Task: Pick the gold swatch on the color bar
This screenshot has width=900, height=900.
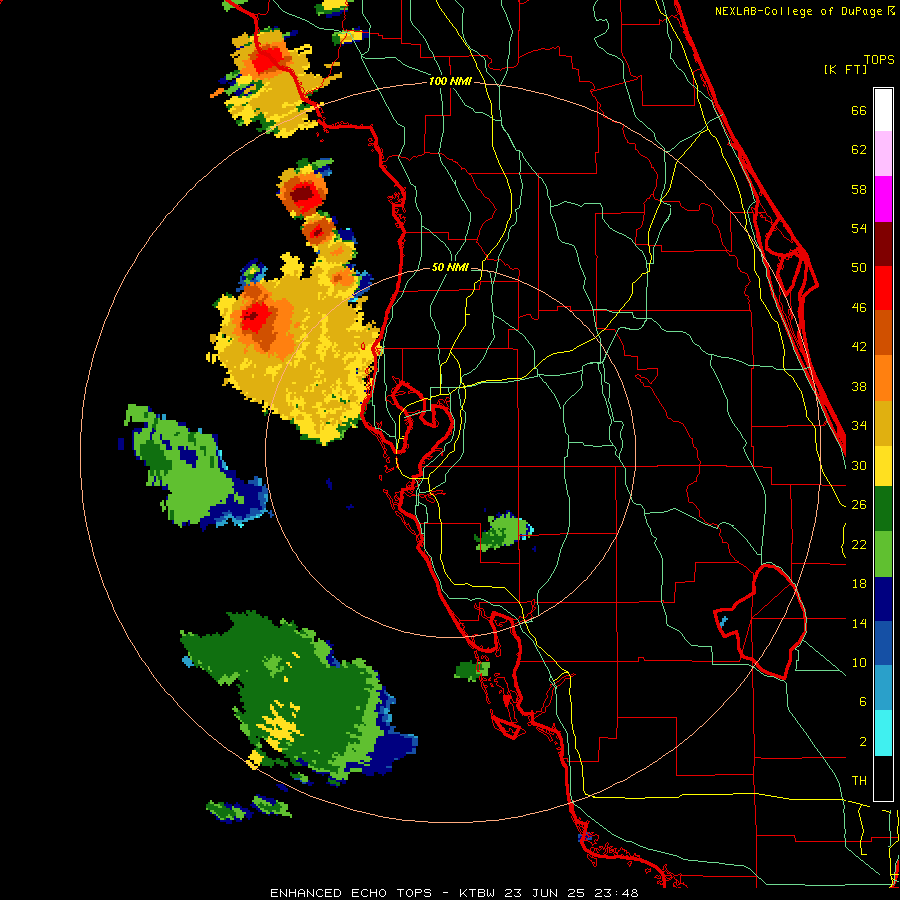Action: click(x=883, y=423)
